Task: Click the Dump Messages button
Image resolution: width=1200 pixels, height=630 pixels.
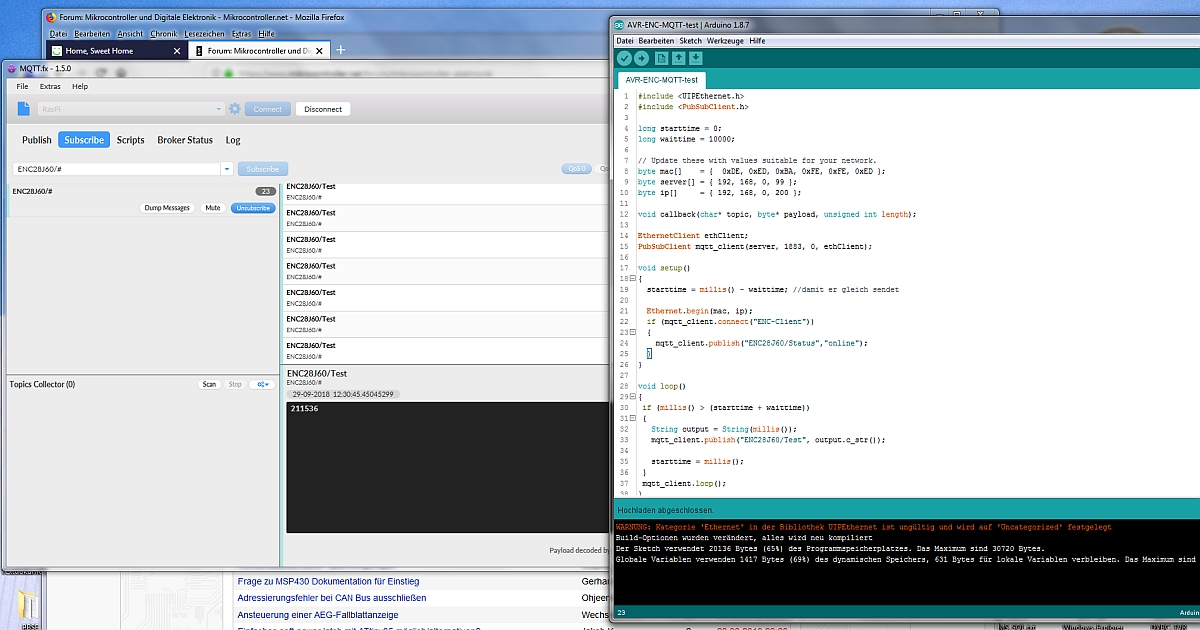Action: (167, 208)
